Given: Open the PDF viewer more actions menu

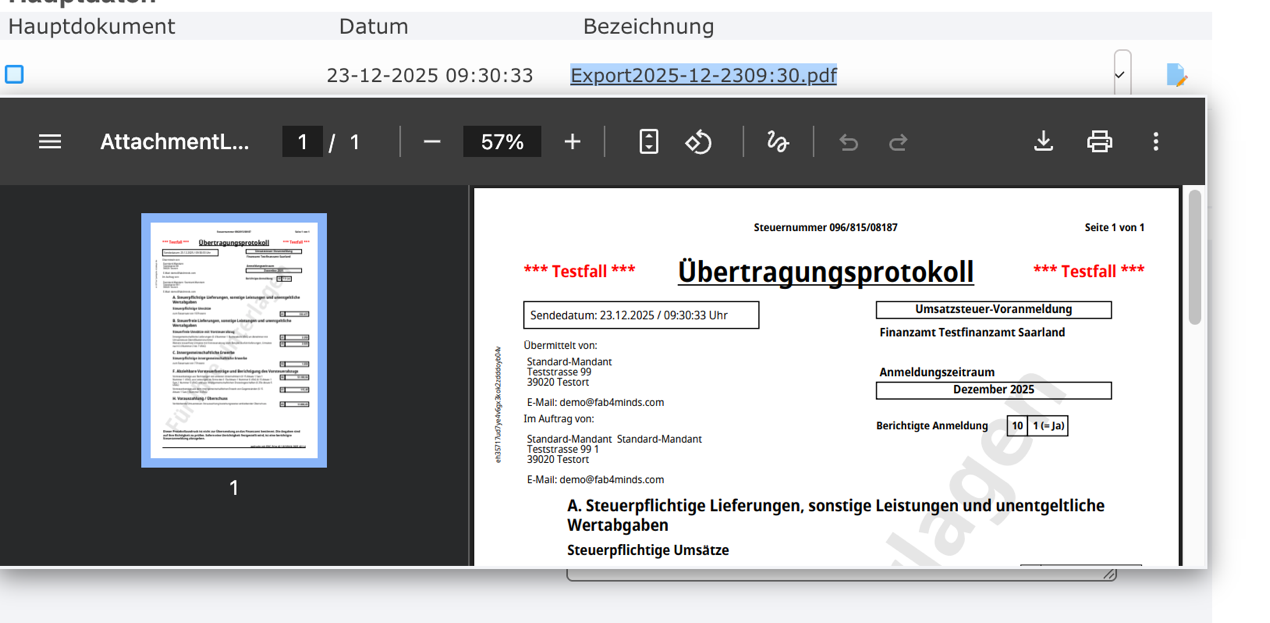Looking at the screenshot, I should click(x=1155, y=142).
